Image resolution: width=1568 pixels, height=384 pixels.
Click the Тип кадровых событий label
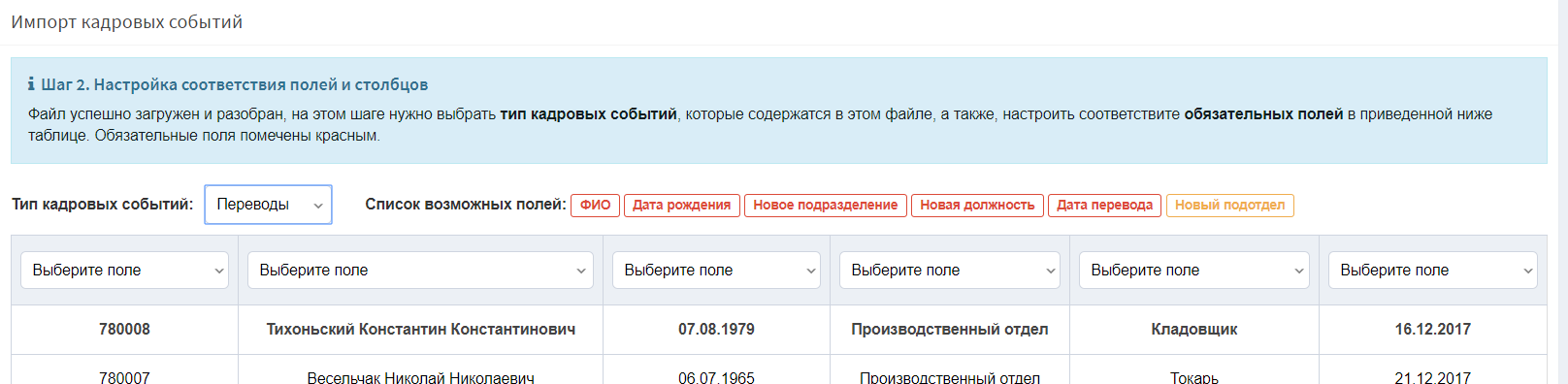pos(102,205)
